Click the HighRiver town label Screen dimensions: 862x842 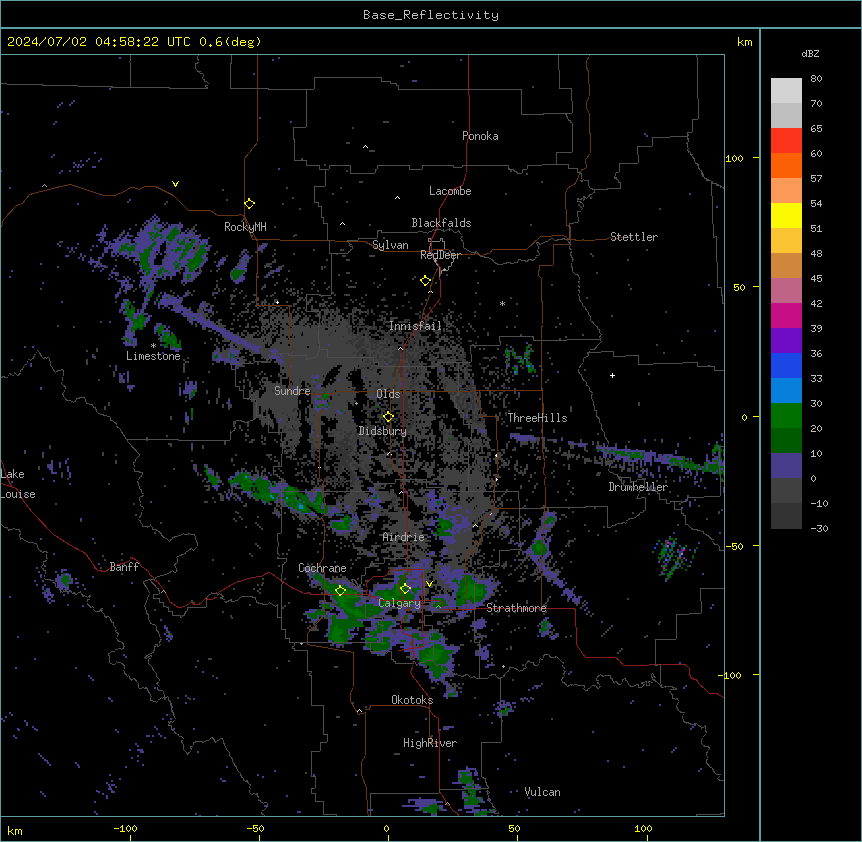pyautogui.click(x=430, y=743)
